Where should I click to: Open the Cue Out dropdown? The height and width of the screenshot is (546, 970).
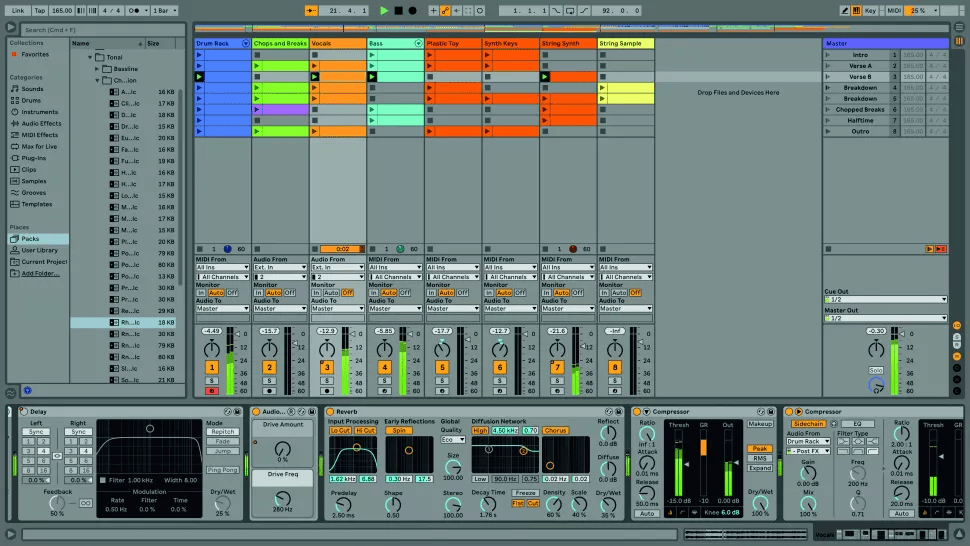(885, 299)
